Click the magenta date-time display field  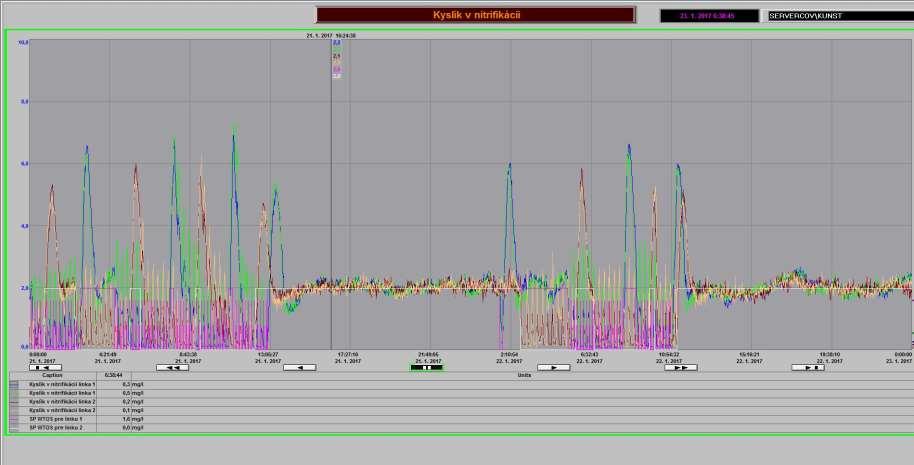pyautogui.click(x=709, y=16)
